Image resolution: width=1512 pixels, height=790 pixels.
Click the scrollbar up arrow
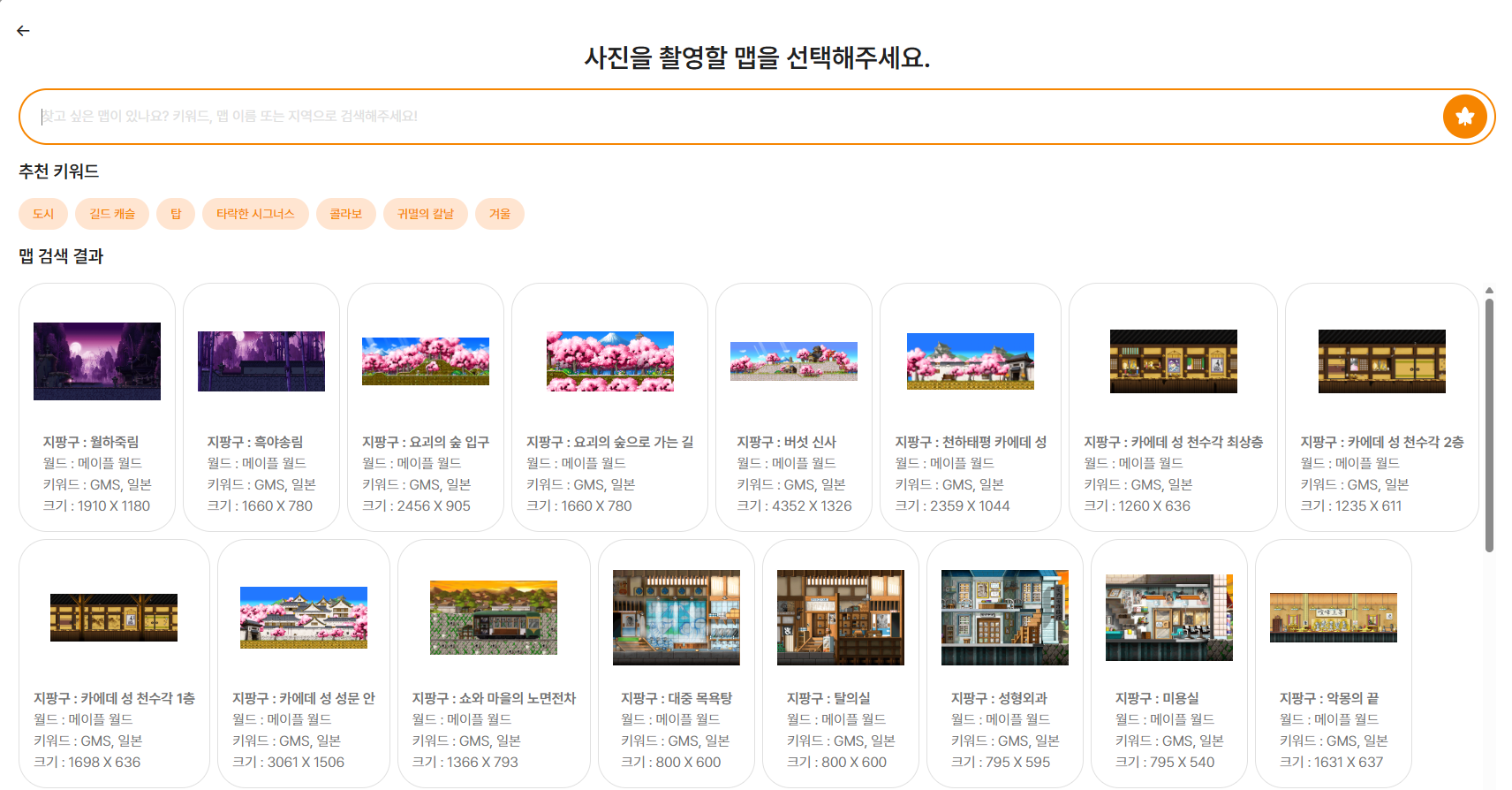[1489, 290]
